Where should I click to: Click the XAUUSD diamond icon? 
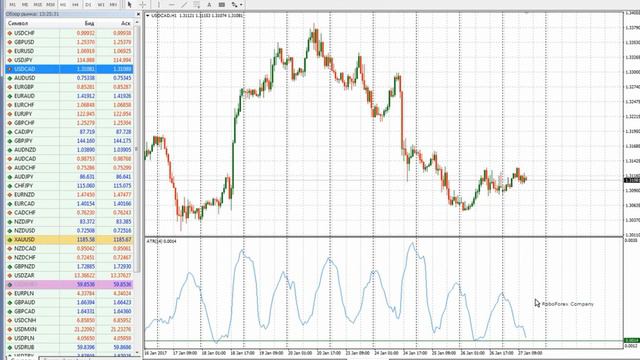coord(10,240)
